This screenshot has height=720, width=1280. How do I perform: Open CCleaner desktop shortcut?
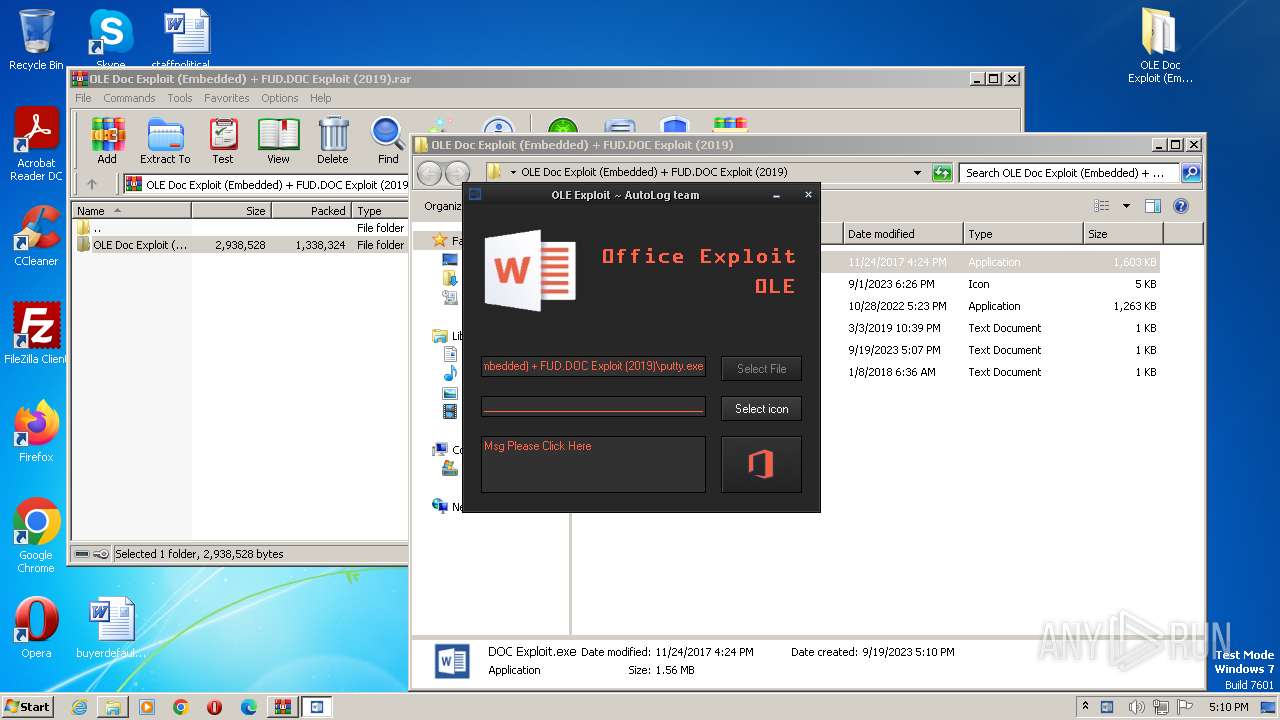point(36,236)
